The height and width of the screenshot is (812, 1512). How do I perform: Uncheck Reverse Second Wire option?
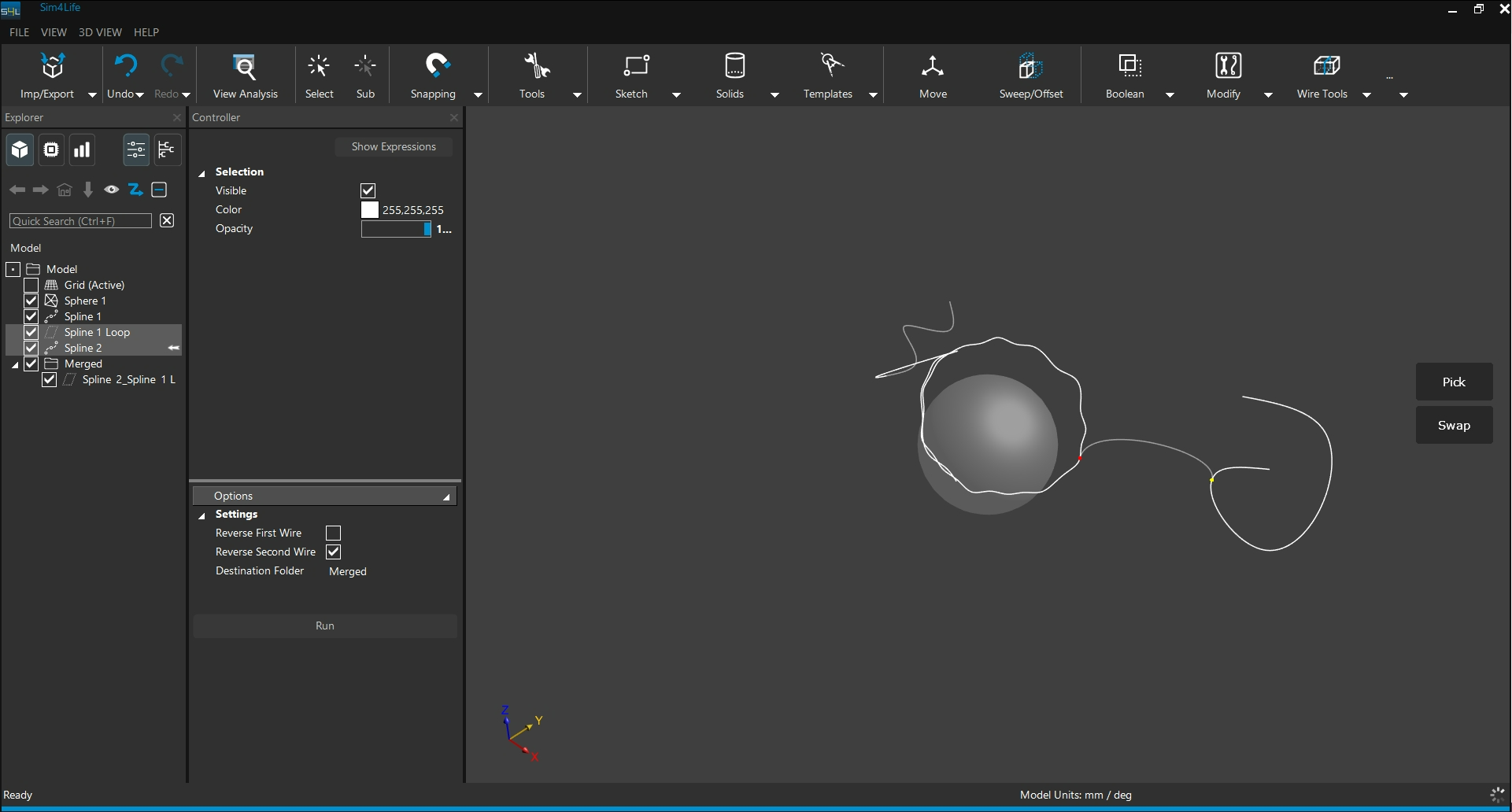tap(333, 552)
